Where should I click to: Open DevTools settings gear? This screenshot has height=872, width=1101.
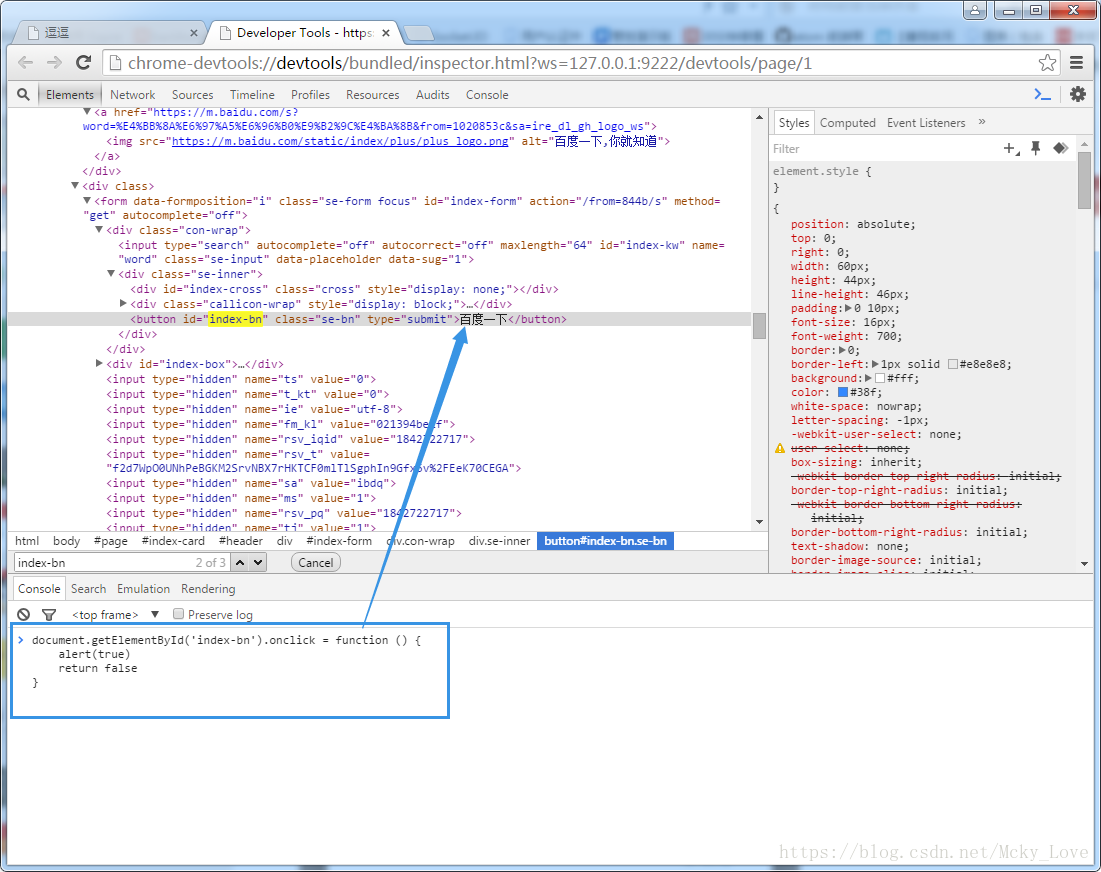[x=1078, y=94]
